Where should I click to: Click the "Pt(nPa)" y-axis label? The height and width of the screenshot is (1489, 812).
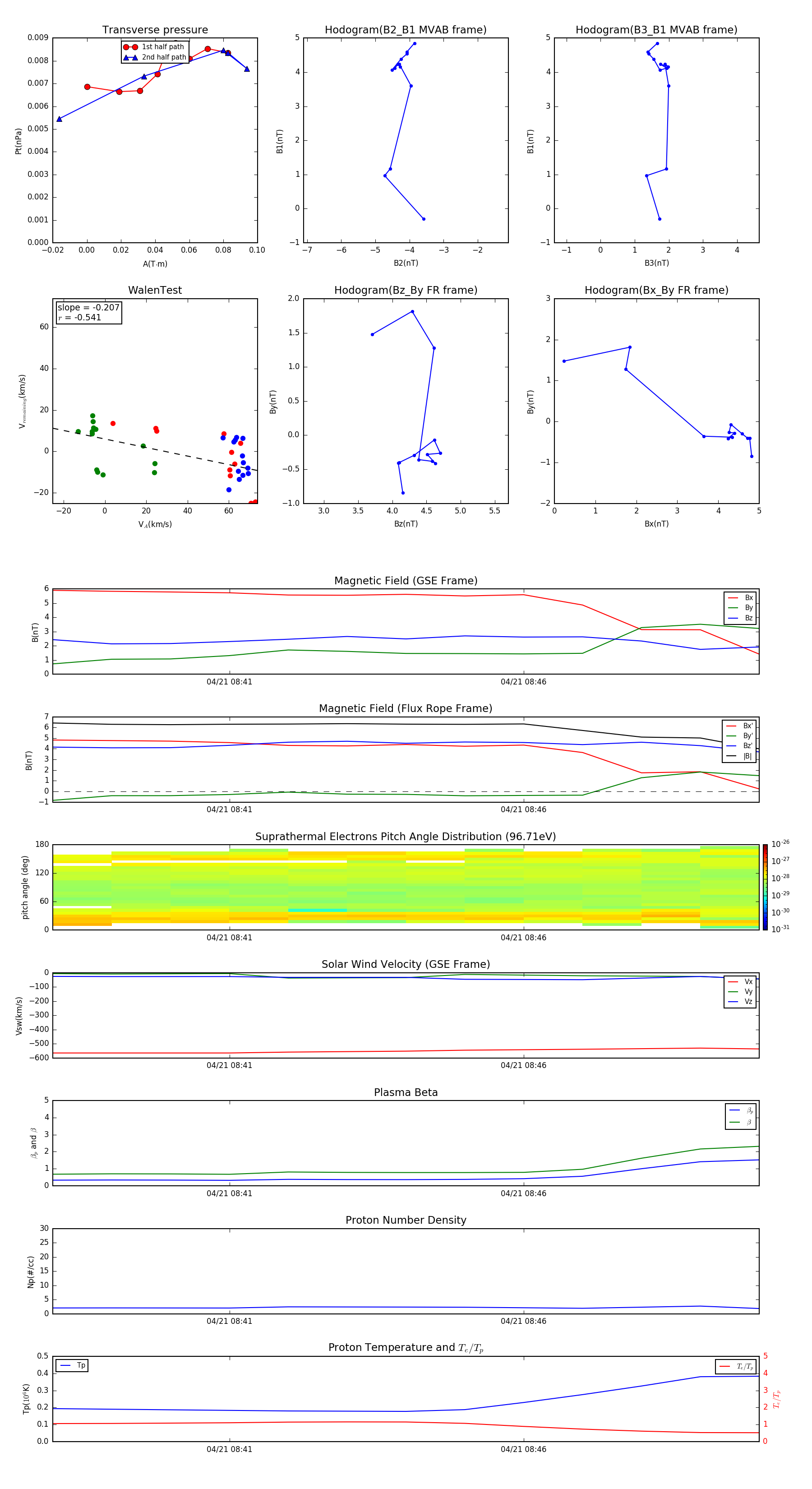[x=18, y=140]
